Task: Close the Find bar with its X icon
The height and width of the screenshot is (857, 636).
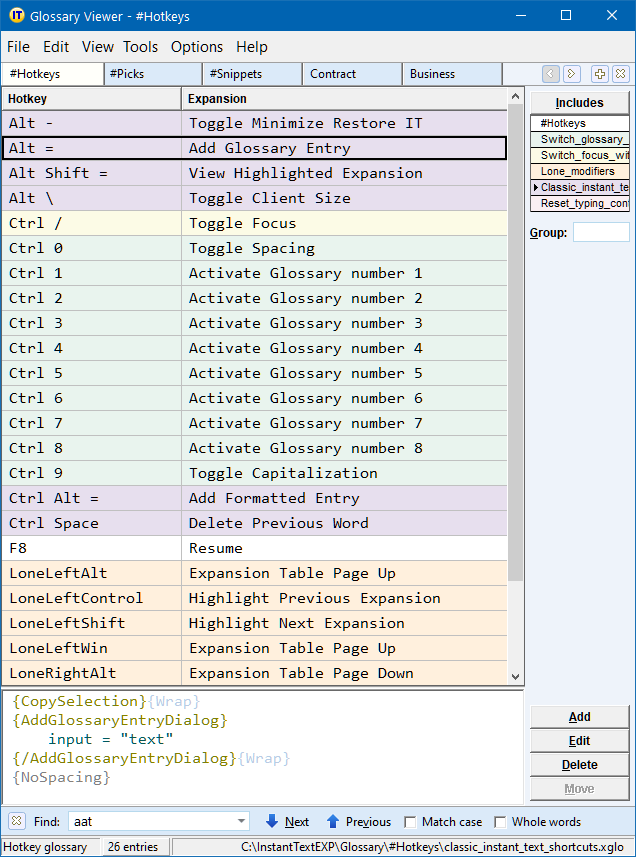Action: click(x=16, y=821)
